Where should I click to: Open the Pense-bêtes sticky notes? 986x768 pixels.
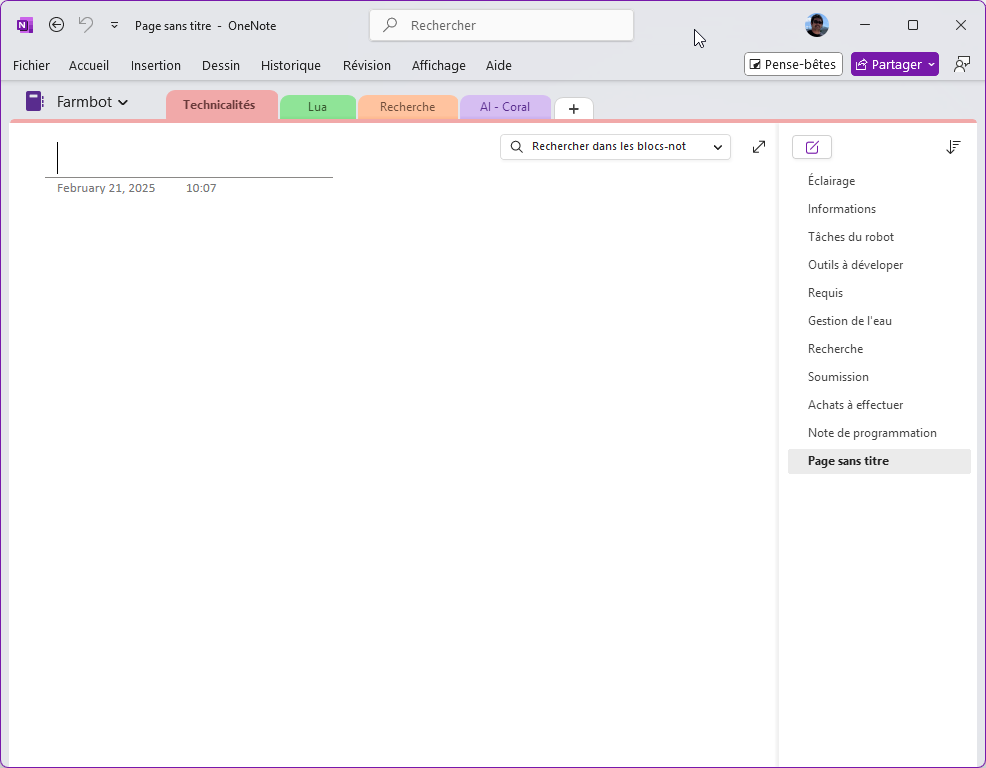coord(793,64)
